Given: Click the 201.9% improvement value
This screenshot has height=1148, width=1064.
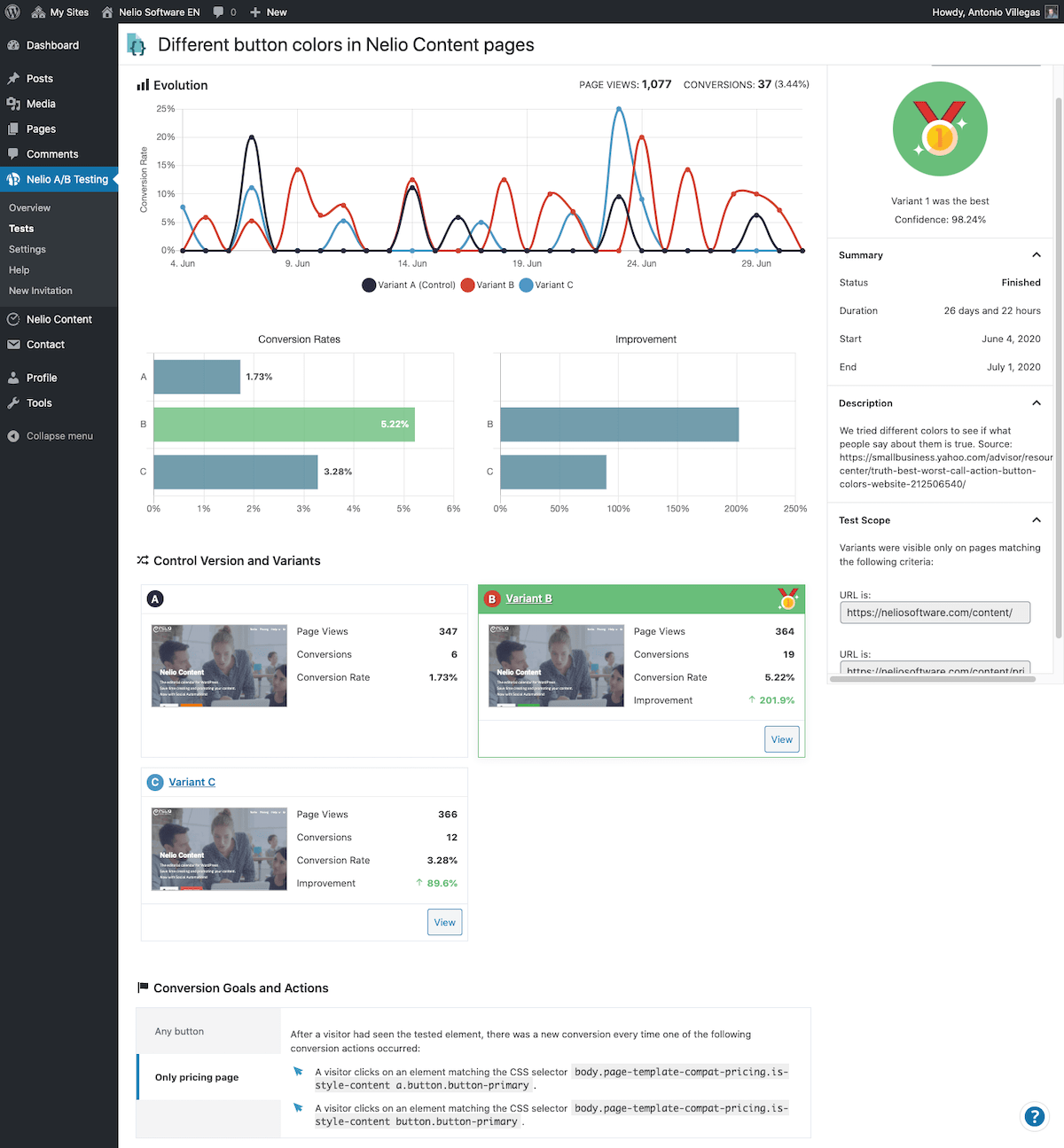Looking at the screenshot, I should point(771,700).
